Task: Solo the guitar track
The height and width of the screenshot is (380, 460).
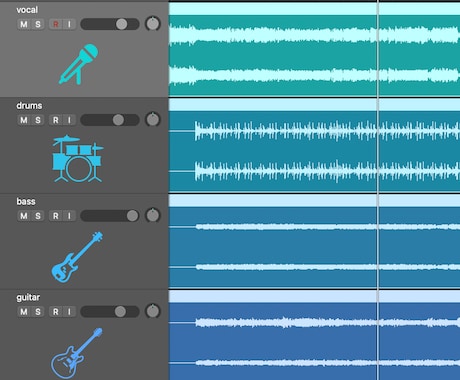Action: [x=38, y=312]
